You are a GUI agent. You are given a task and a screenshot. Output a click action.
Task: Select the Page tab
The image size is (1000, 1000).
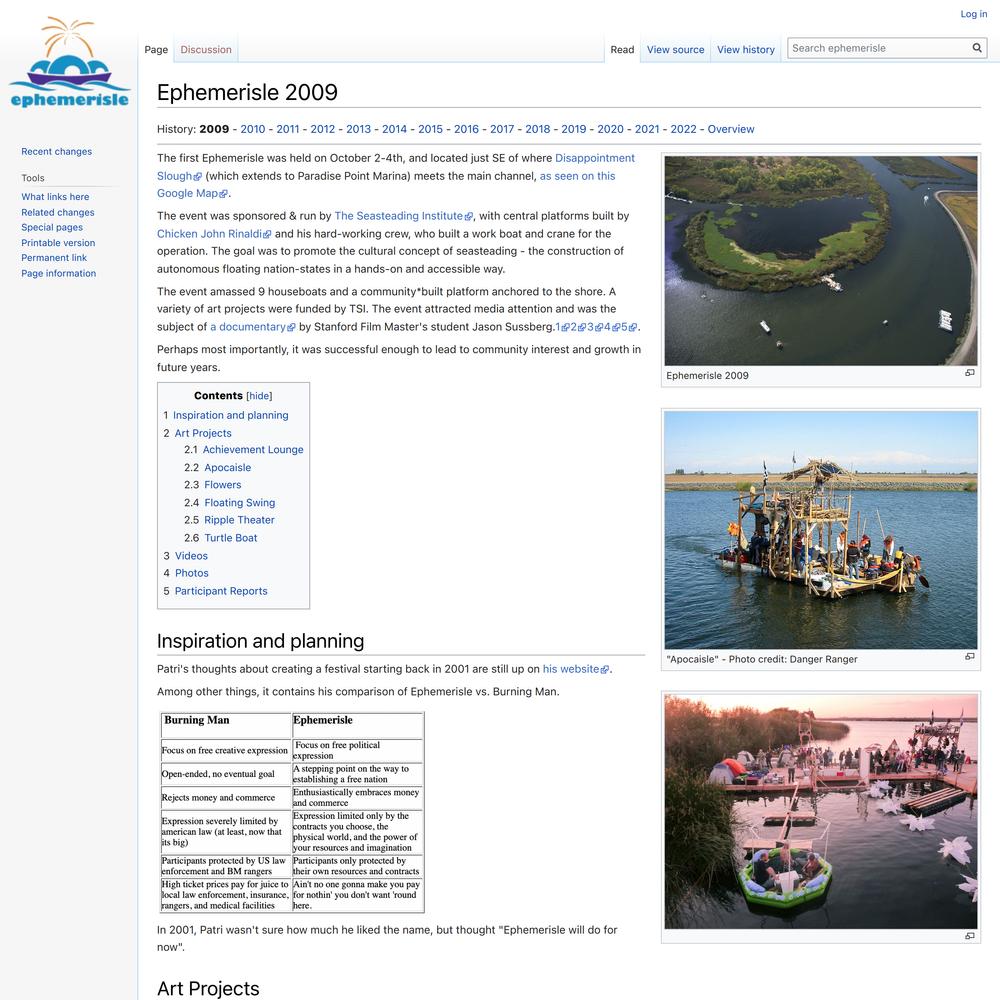pos(156,50)
